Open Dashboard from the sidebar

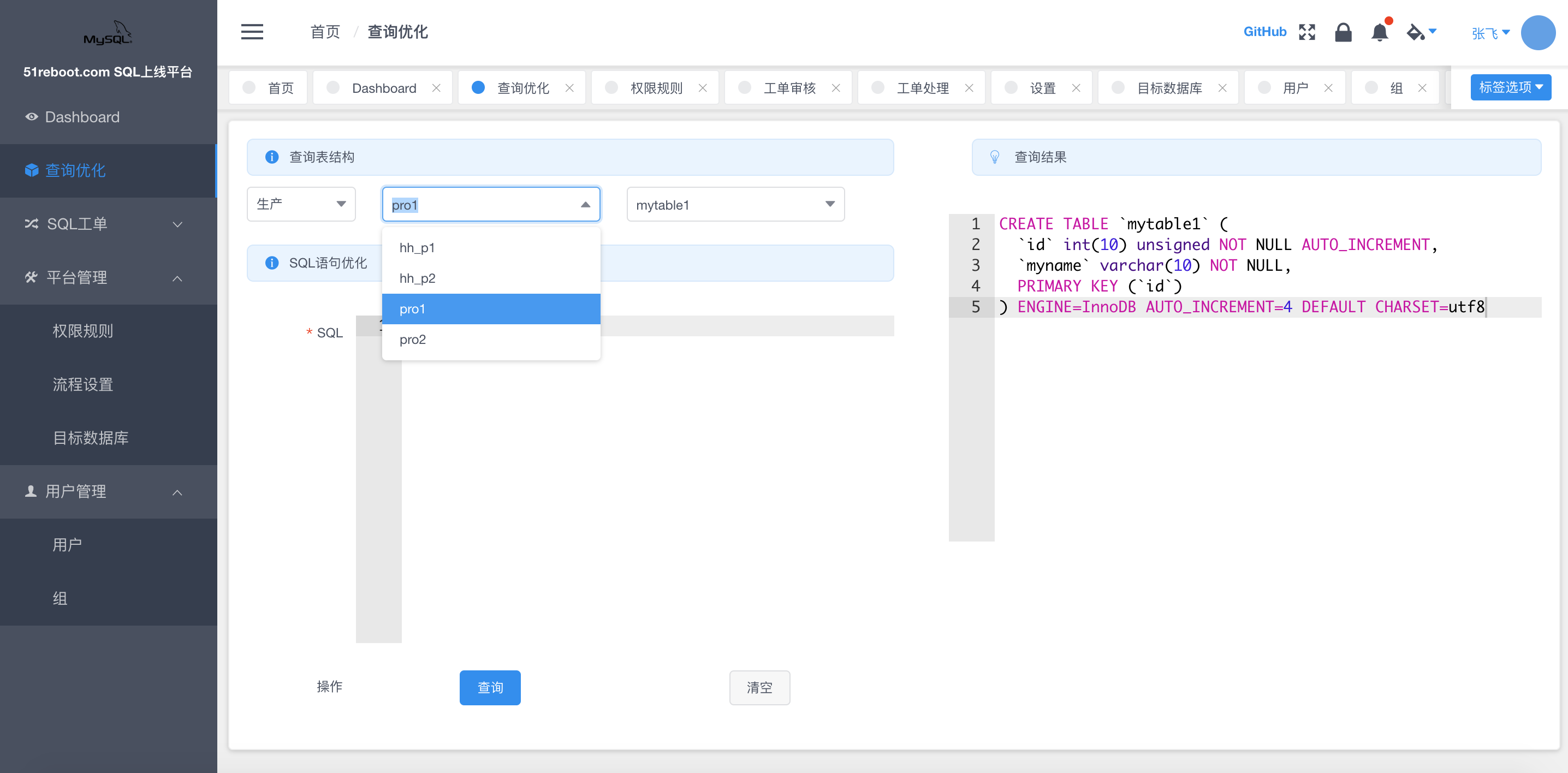[108, 117]
